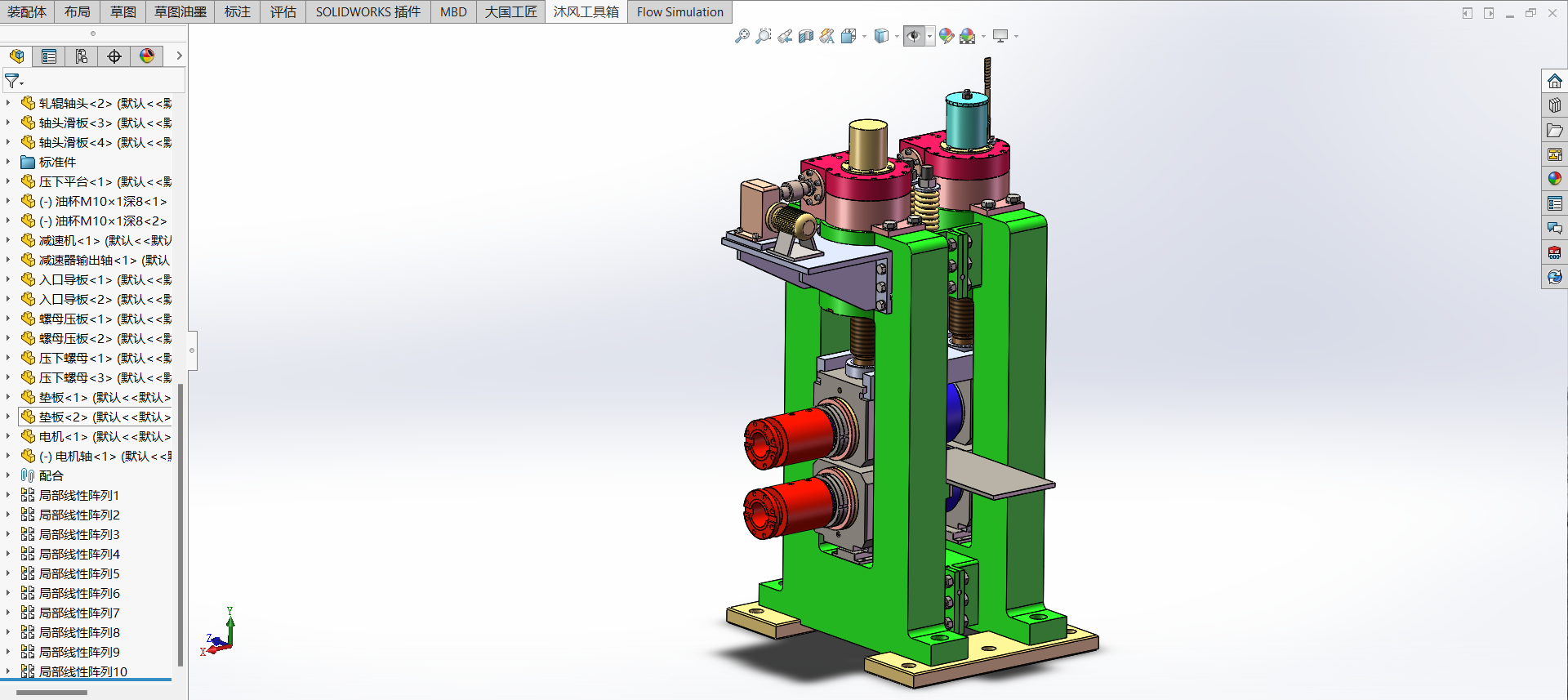1568x700 pixels.
Task: Open the Custom Properties pane
Action: 1554,203
